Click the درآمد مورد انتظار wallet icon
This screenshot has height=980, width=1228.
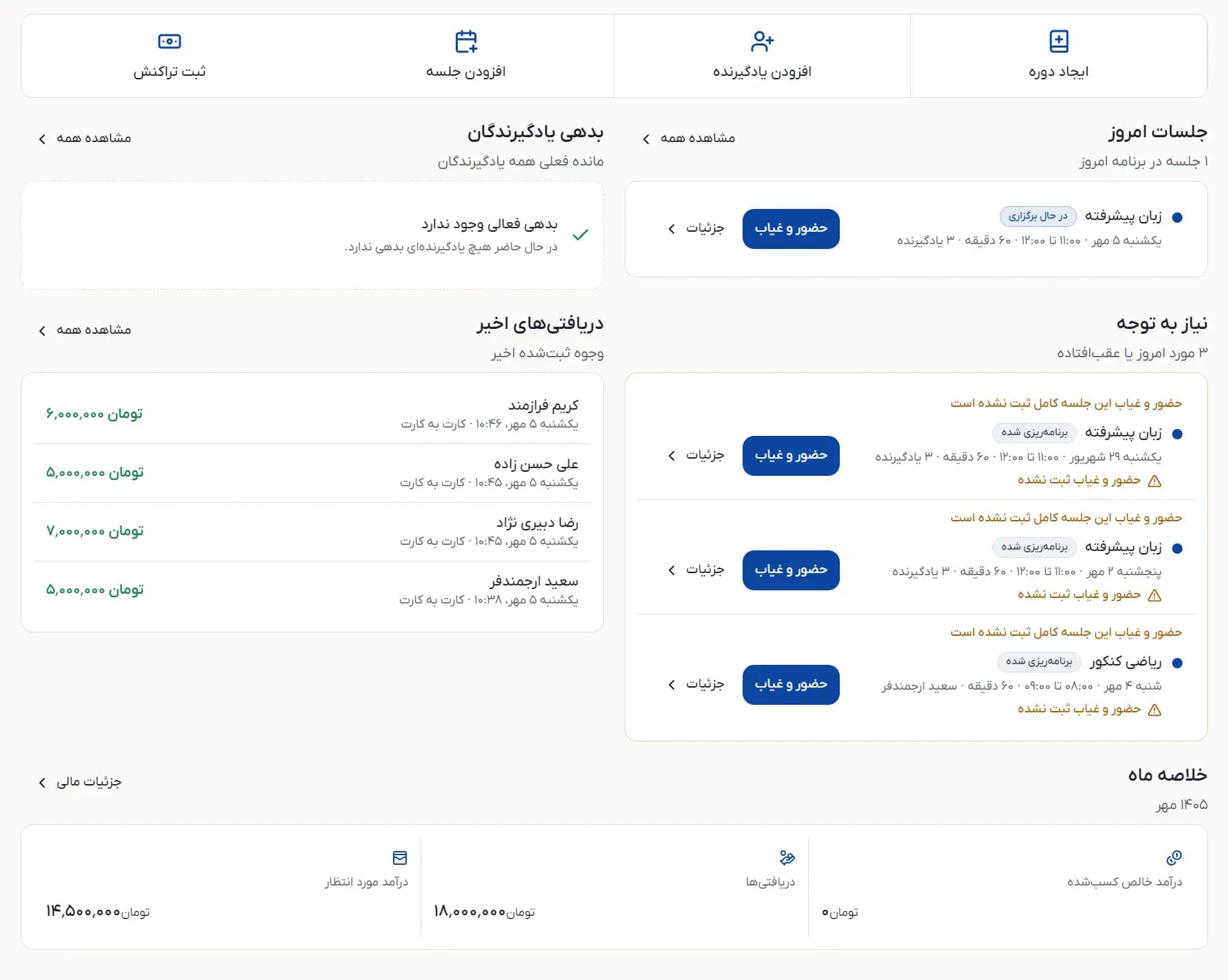tap(400, 857)
